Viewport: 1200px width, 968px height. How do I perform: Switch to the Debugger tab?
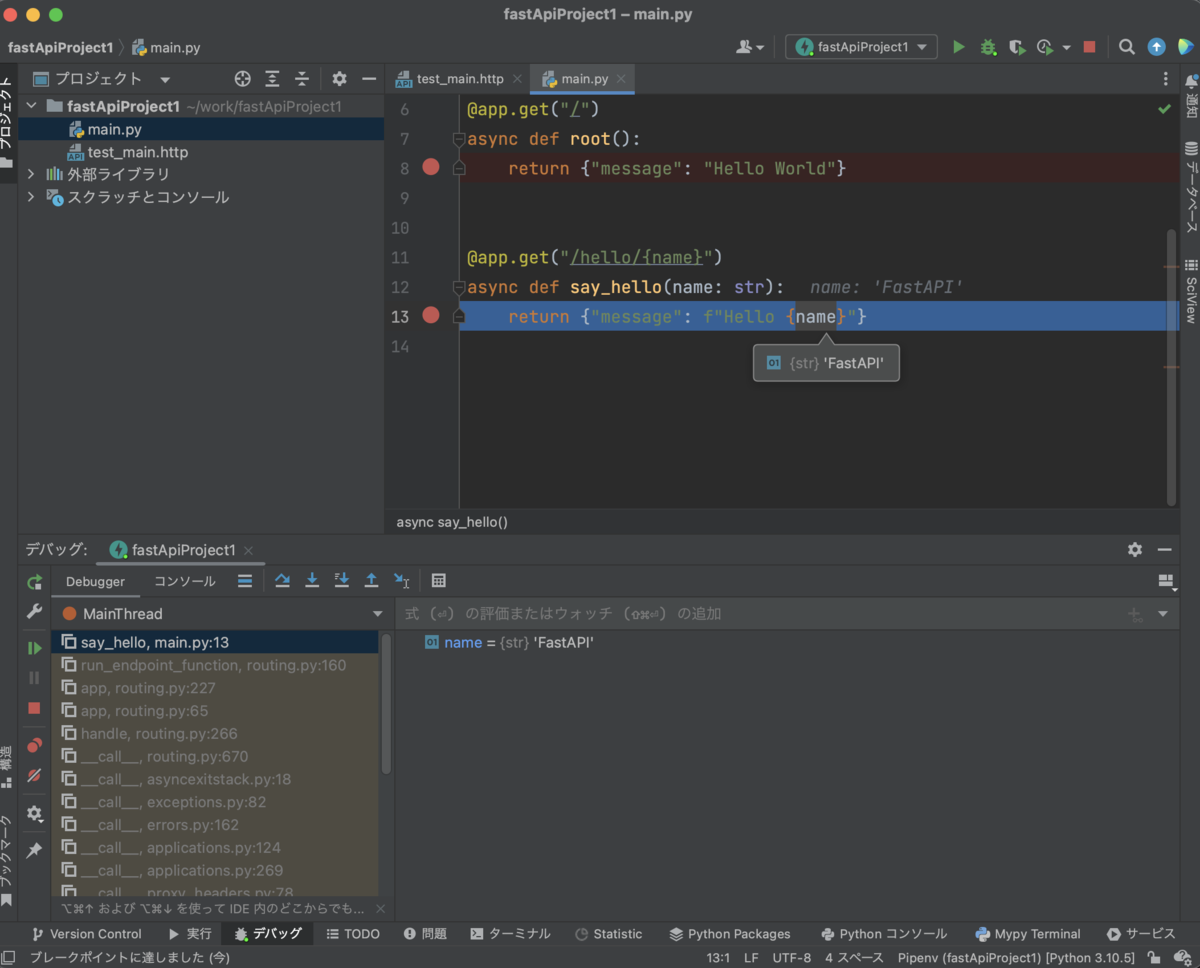click(96, 581)
